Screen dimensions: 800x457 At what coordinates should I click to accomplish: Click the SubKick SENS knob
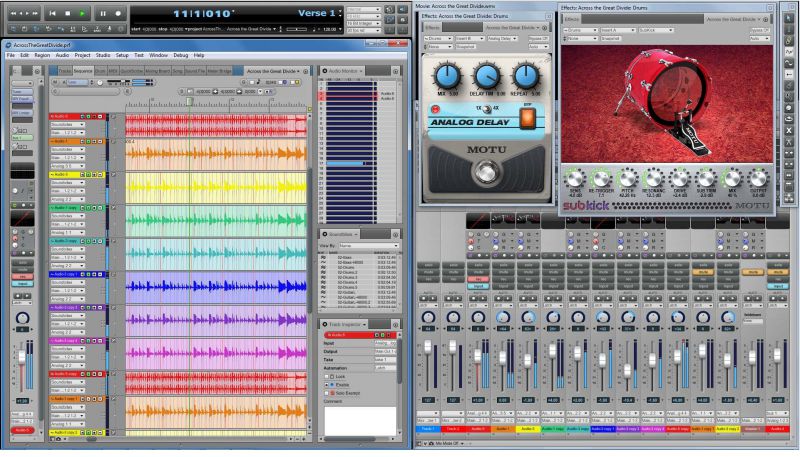575,179
